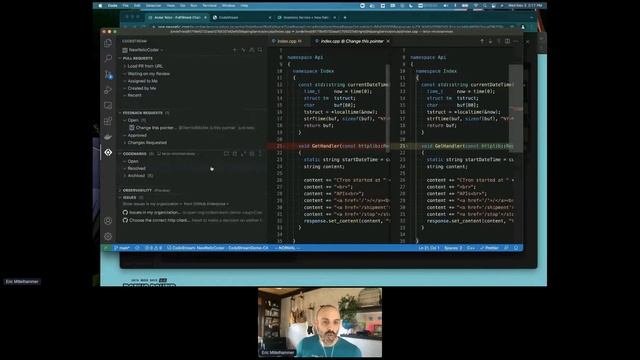640x360 pixels.
Task: Click the three-dots menu in Codemarks section
Action: pyautogui.click(x=260, y=154)
